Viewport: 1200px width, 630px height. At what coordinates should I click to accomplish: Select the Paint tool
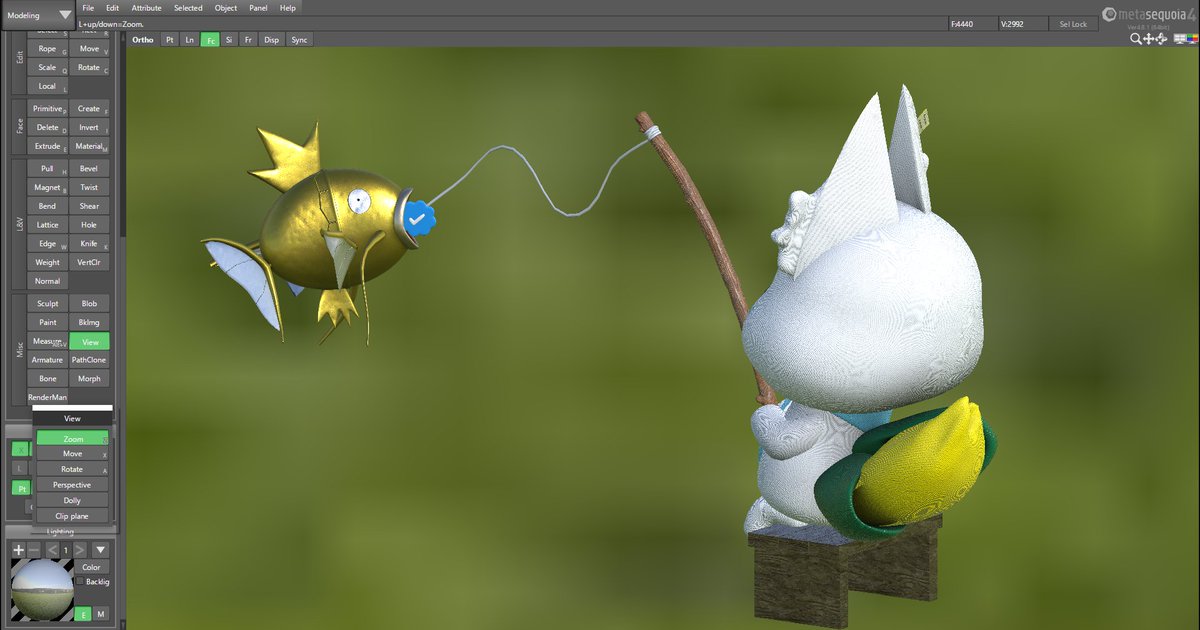[47, 322]
